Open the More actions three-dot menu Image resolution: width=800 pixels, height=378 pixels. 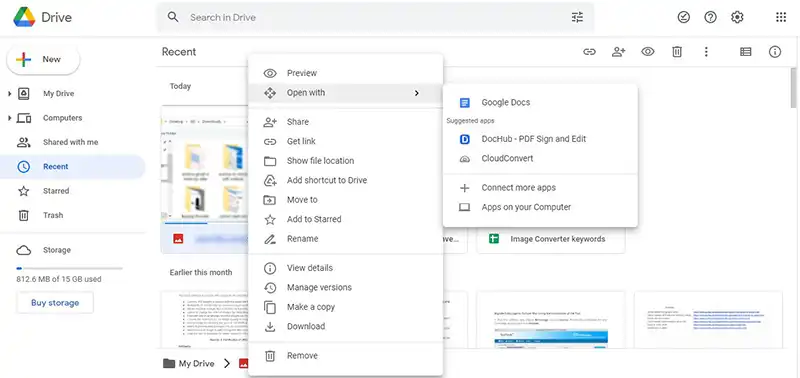coord(706,52)
